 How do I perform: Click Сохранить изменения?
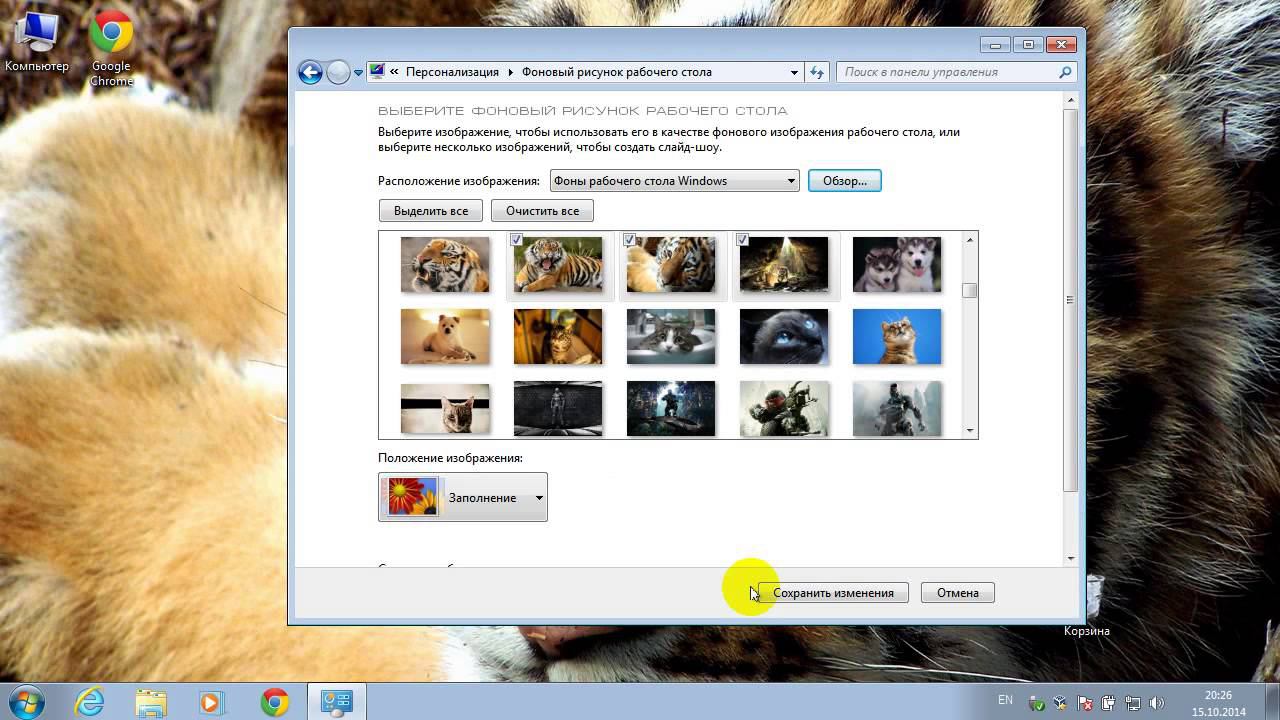click(833, 593)
